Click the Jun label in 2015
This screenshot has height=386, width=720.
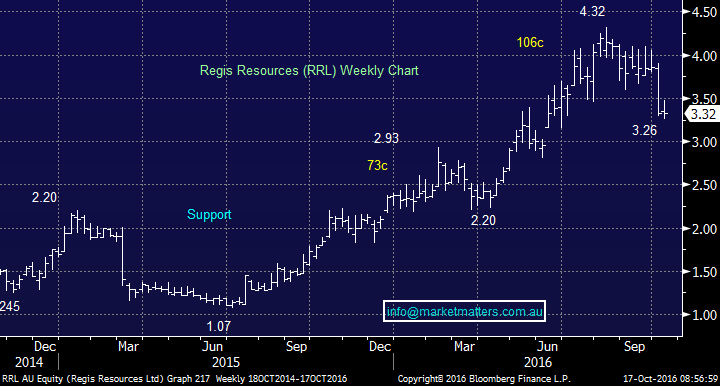click(213, 347)
